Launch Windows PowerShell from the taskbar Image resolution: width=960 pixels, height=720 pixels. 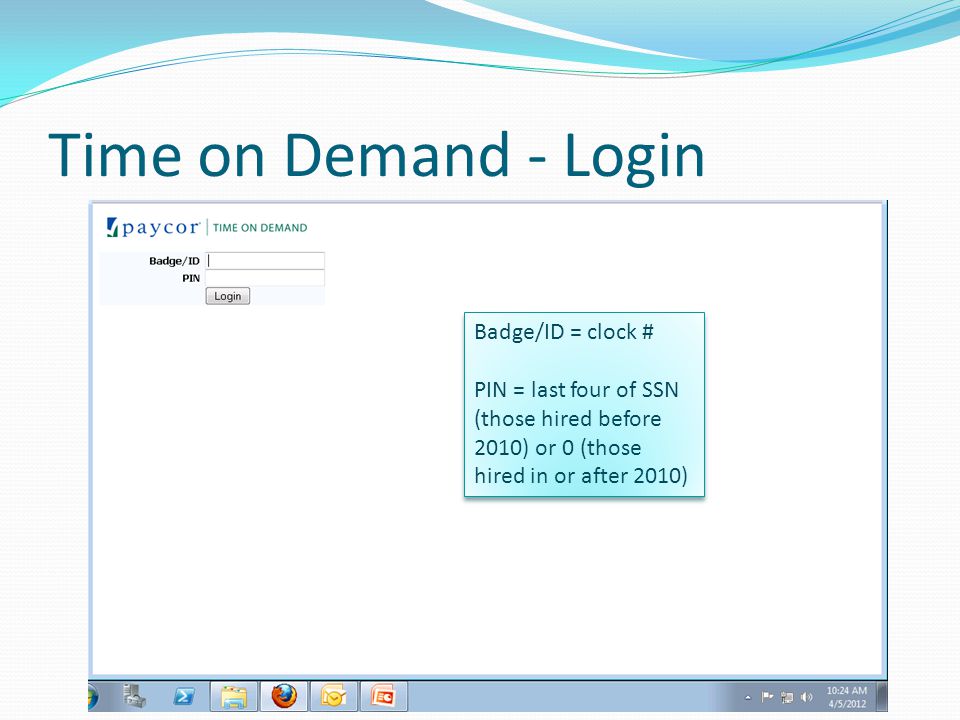[x=183, y=697]
